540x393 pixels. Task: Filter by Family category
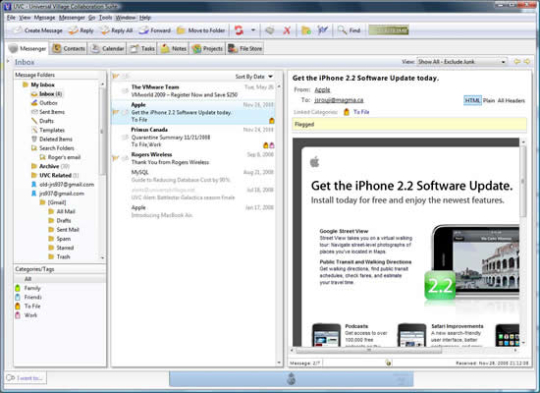pos(28,288)
